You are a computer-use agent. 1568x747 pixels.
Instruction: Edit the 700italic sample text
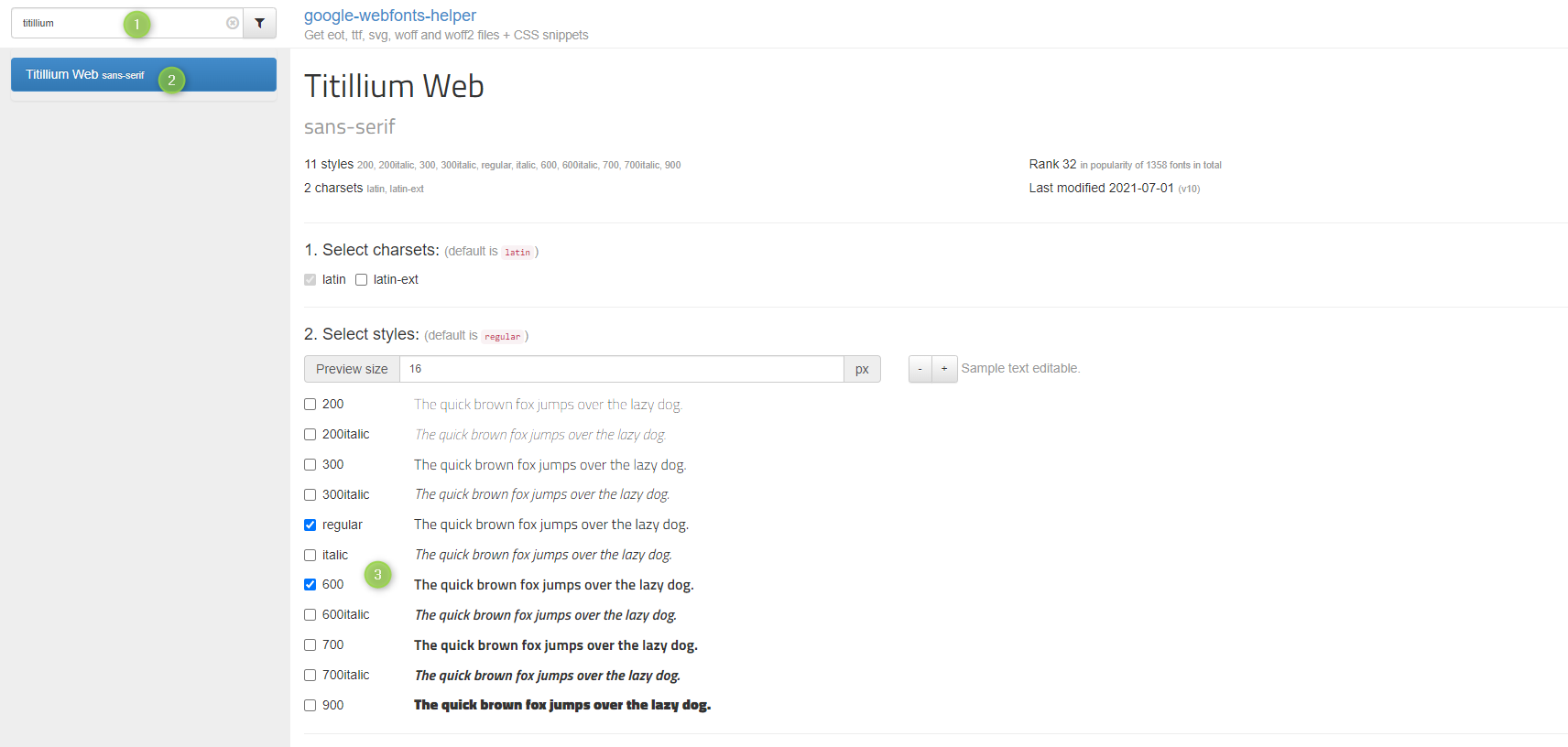(x=548, y=676)
